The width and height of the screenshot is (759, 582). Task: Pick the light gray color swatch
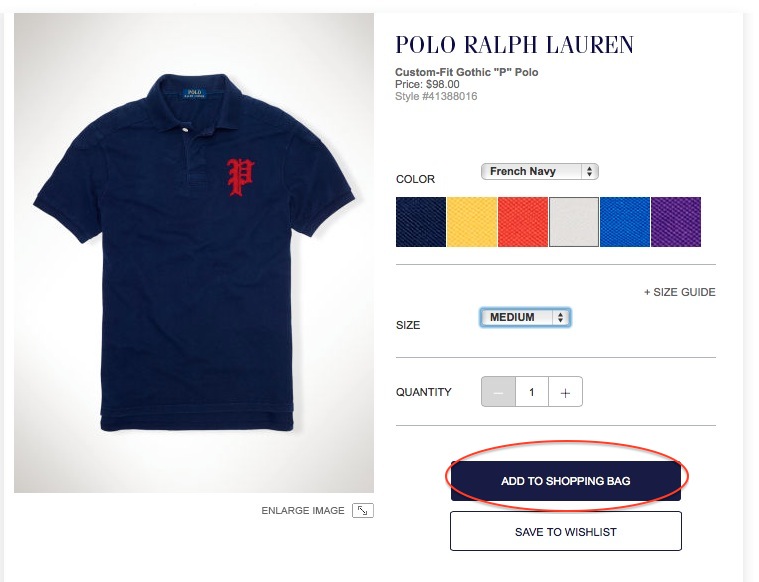(574, 222)
